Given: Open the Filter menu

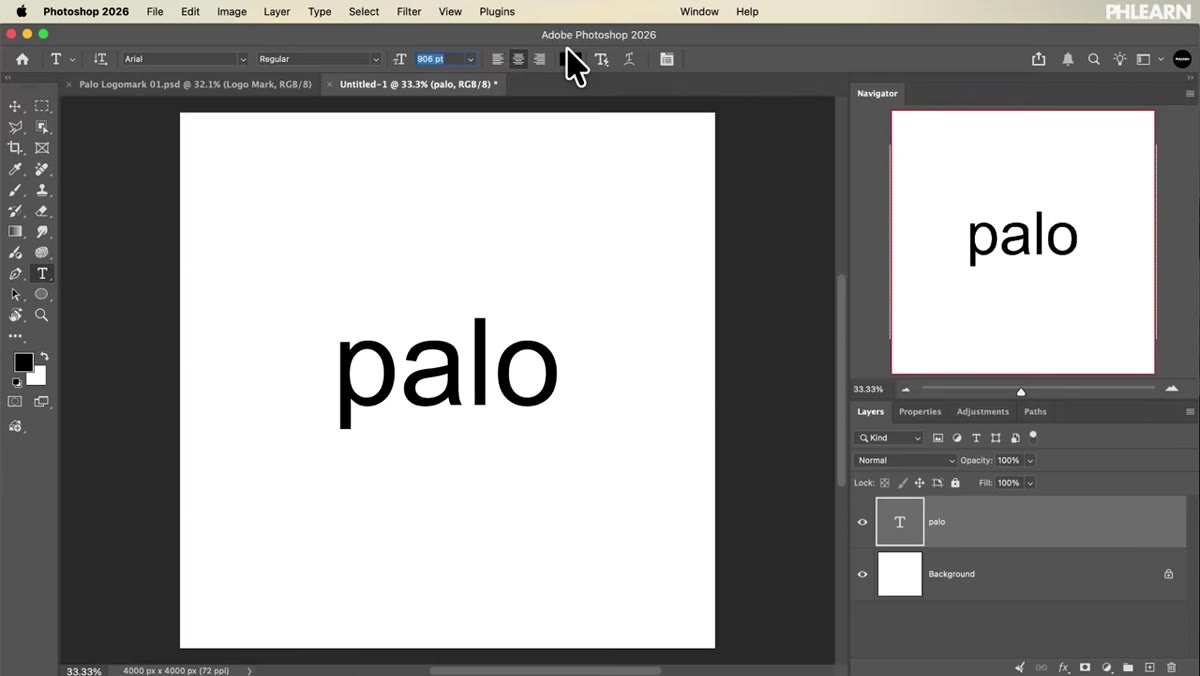Looking at the screenshot, I should pyautogui.click(x=409, y=12).
